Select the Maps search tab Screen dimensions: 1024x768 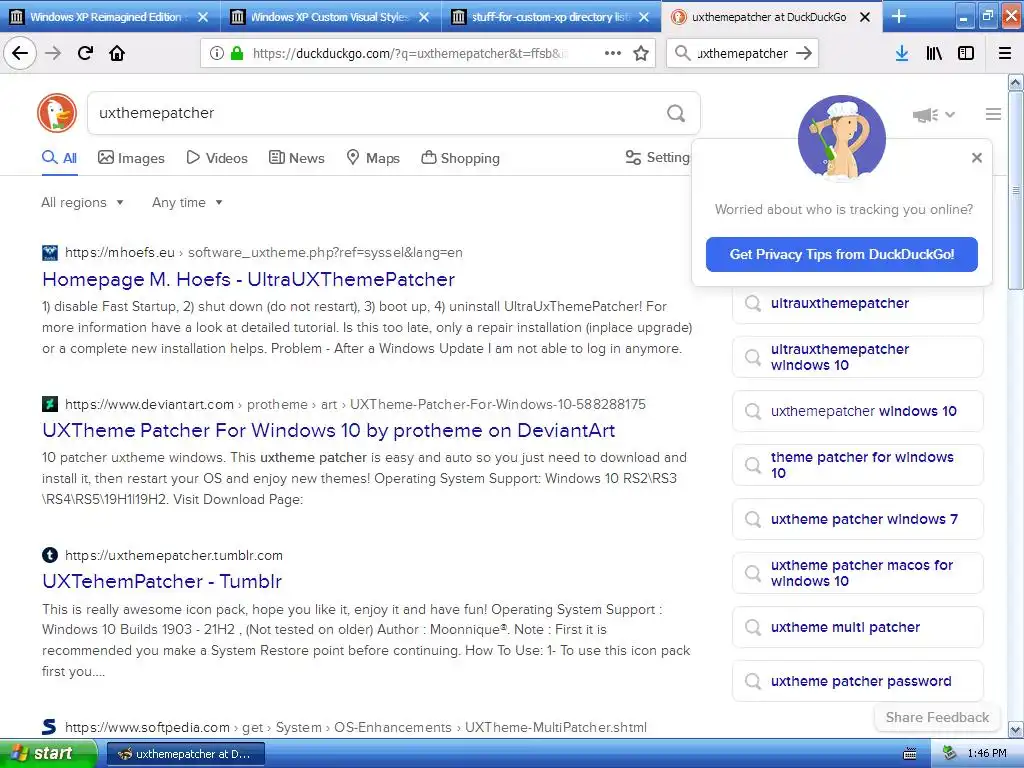[x=373, y=158]
